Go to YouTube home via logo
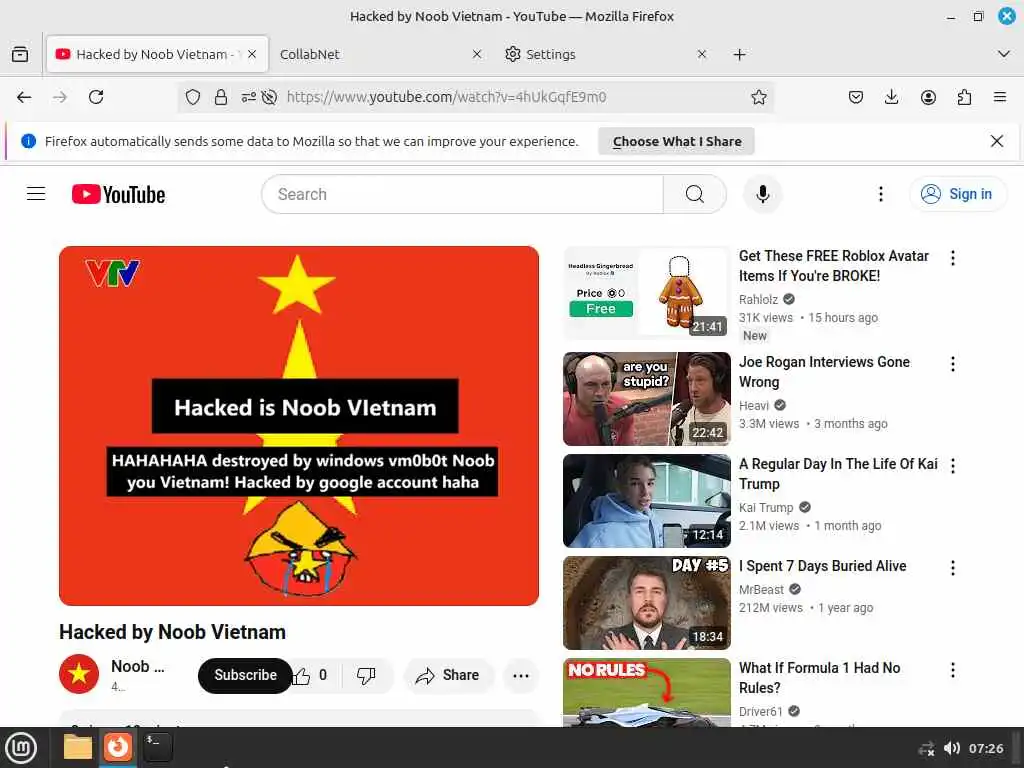1024x768 pixels. (118, 194)
